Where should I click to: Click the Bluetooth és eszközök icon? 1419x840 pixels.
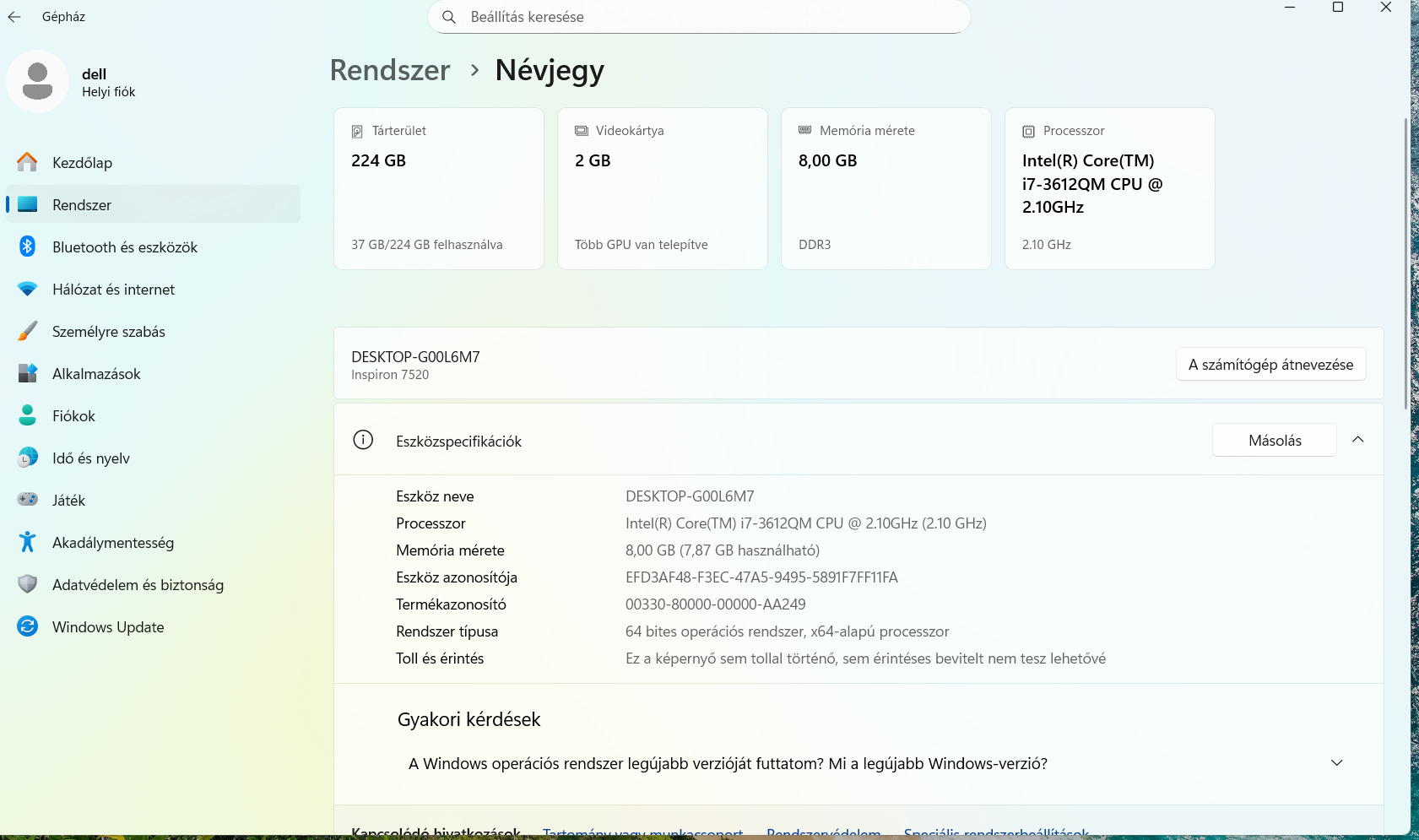pyautogui.click(x=27, y=247)
